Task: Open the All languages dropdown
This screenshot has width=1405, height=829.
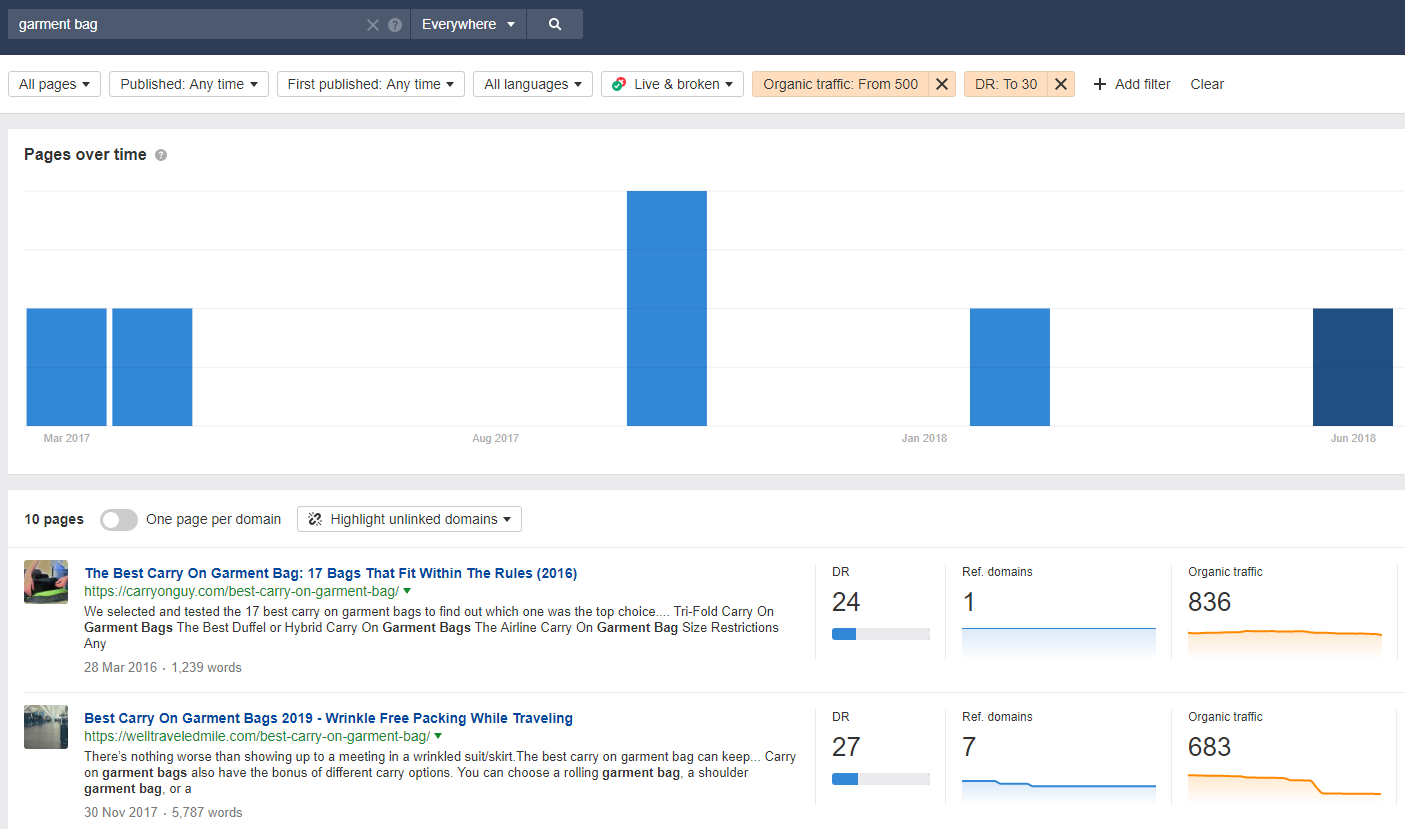Action: coord(533,84)
